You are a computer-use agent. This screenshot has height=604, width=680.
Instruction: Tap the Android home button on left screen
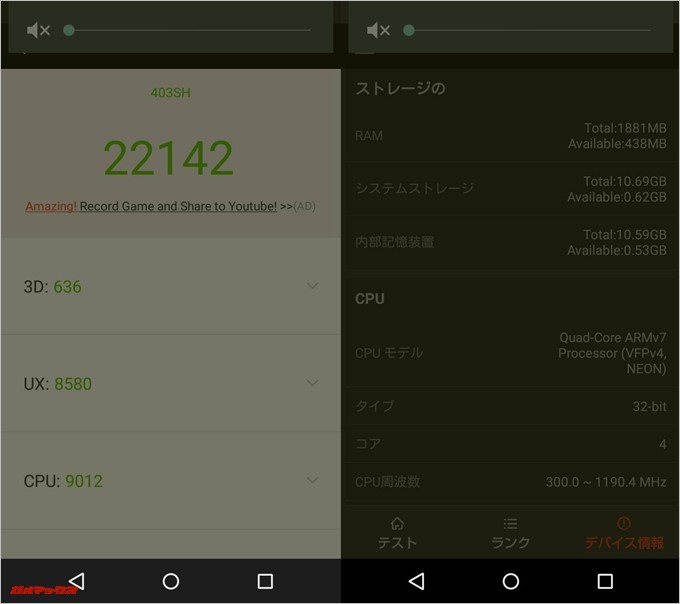(171, 581)
